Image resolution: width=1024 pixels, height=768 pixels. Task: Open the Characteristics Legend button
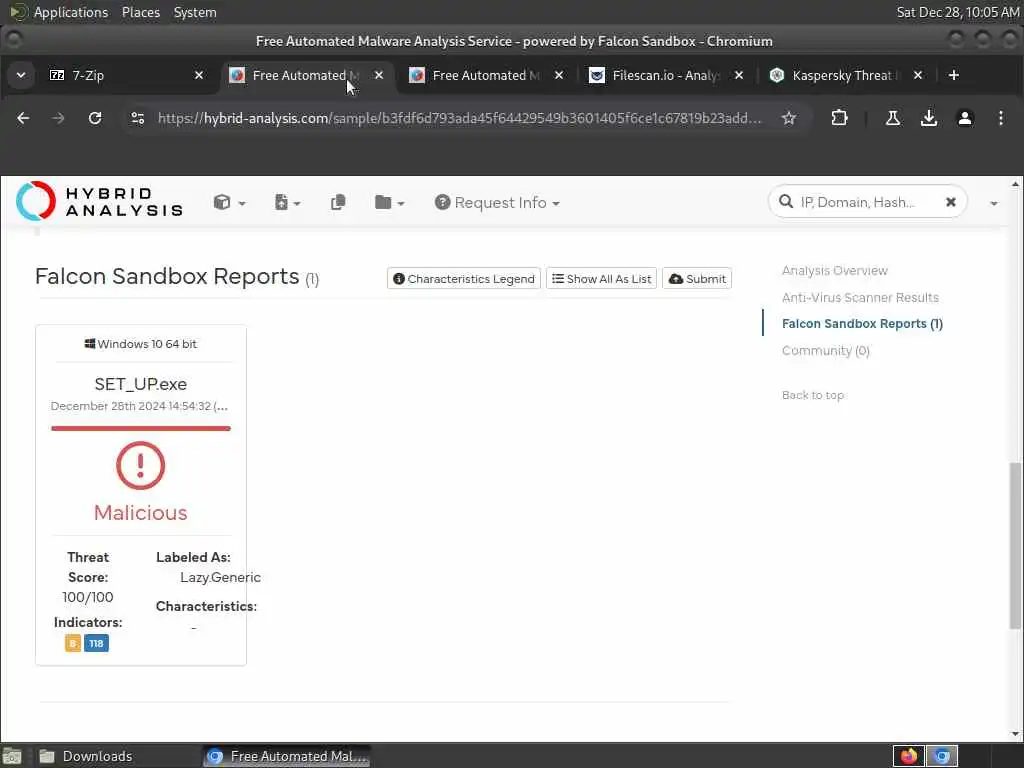coord(464,279)
